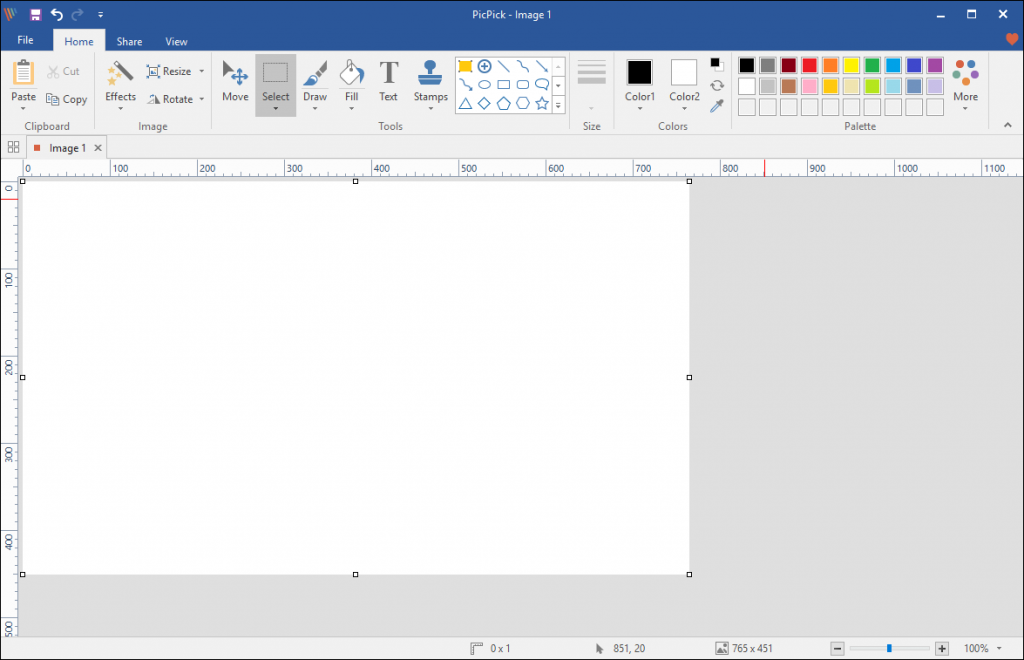
Task: Pick the color eyedropper tool
Action: click(717, 104)
